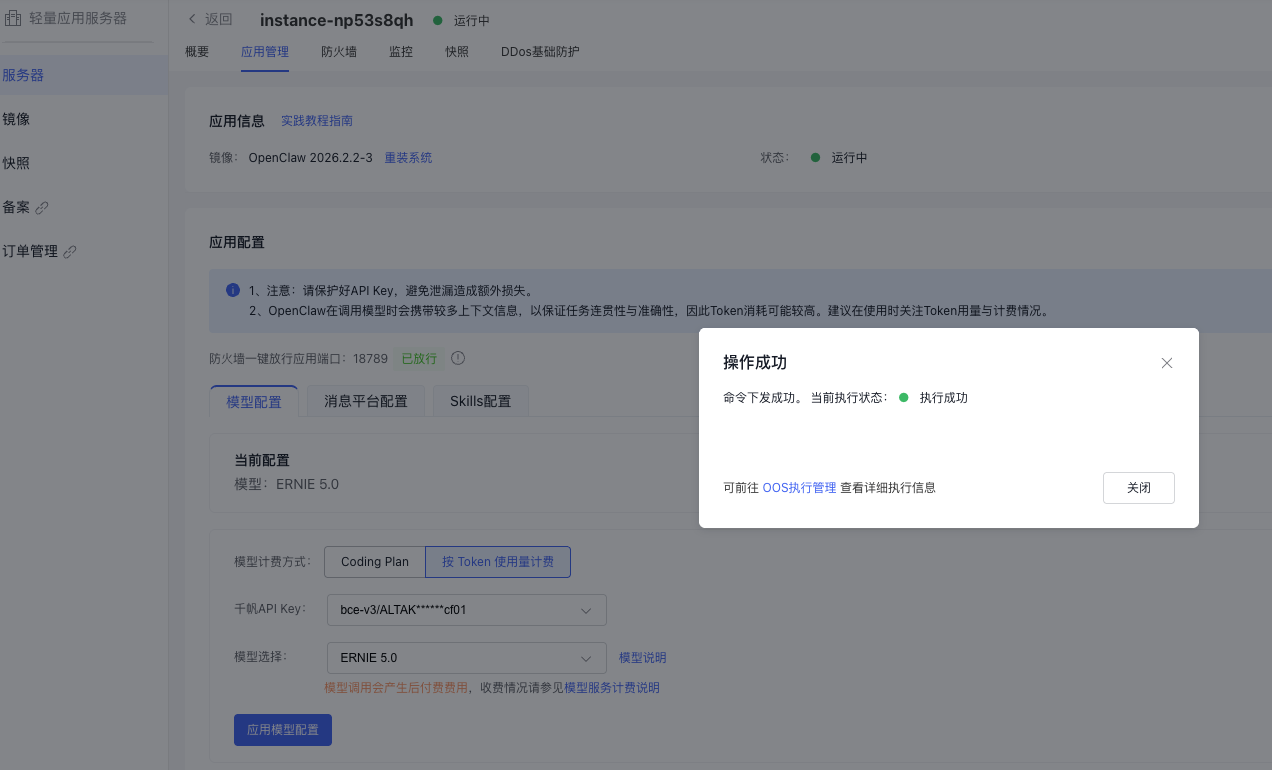Viewport: 1272px width, 770px height.
Task: Open the OOS执行管理 link
Action: pyautogui.click(x=799, y=488)
